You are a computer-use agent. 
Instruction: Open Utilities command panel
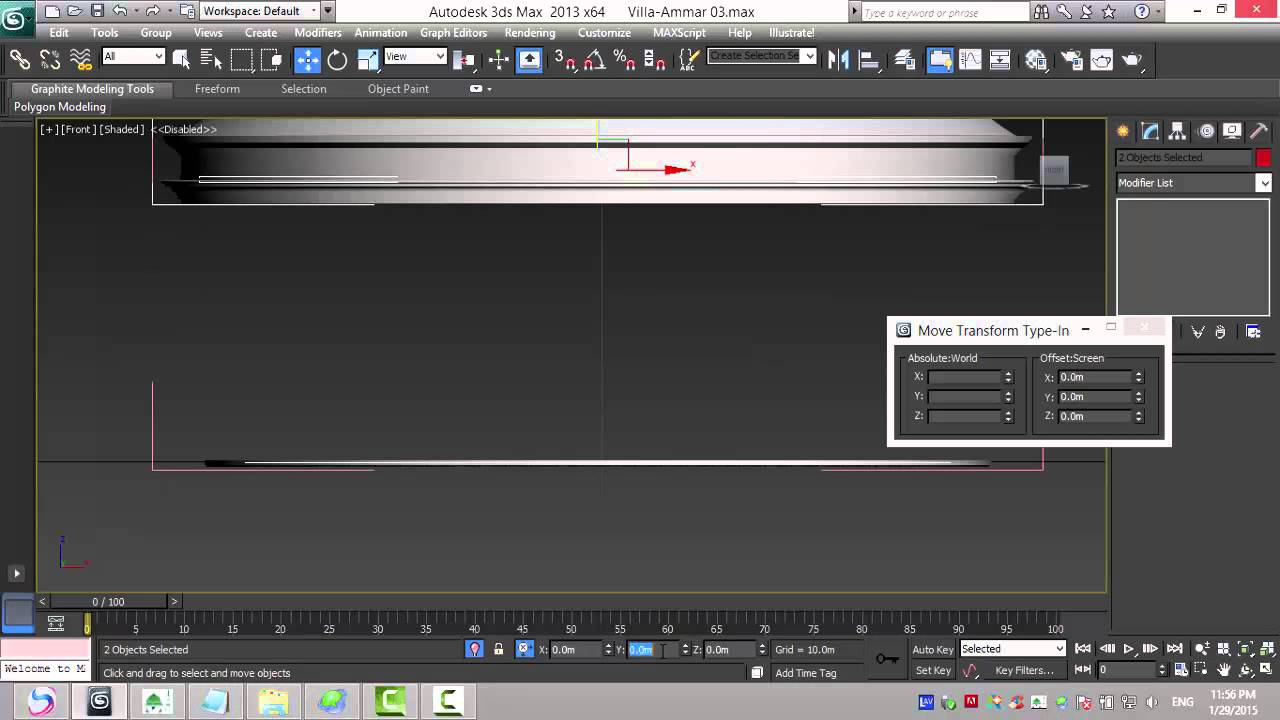pyautogui.click(x=1260, y=131)
